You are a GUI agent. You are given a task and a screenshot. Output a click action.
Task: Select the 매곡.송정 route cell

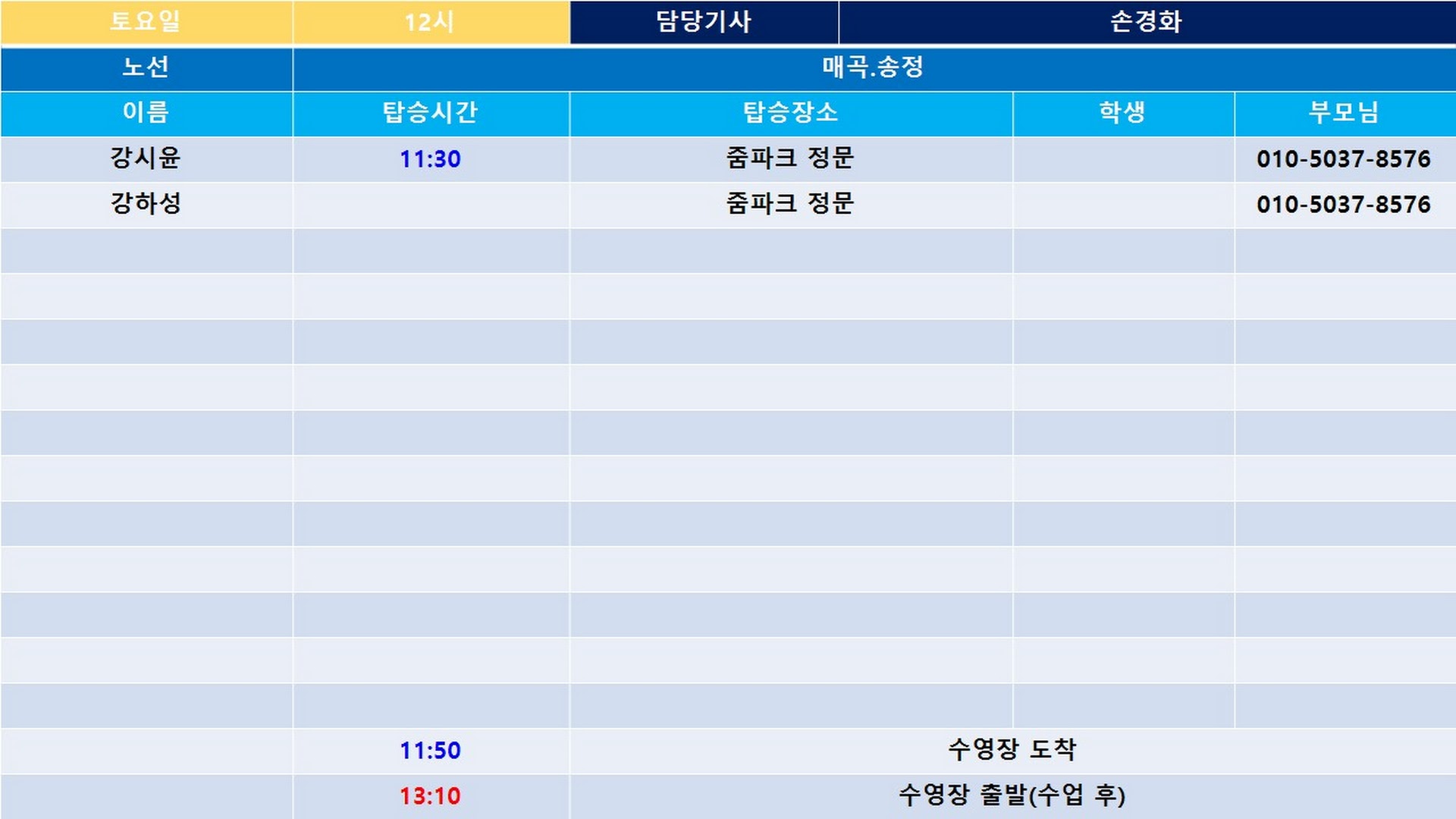873,67
